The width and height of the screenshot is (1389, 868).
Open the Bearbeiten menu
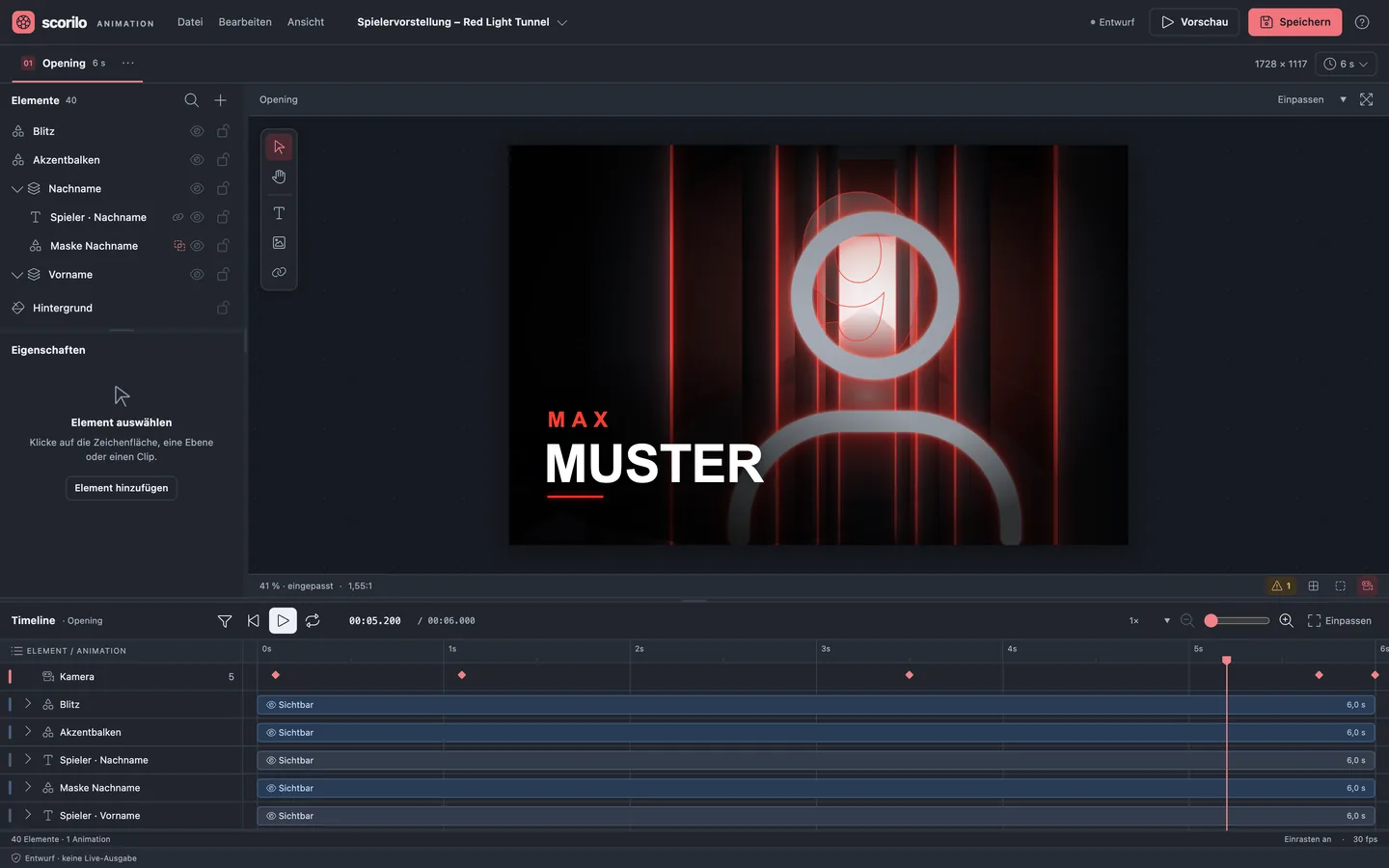tap(245, 22)
